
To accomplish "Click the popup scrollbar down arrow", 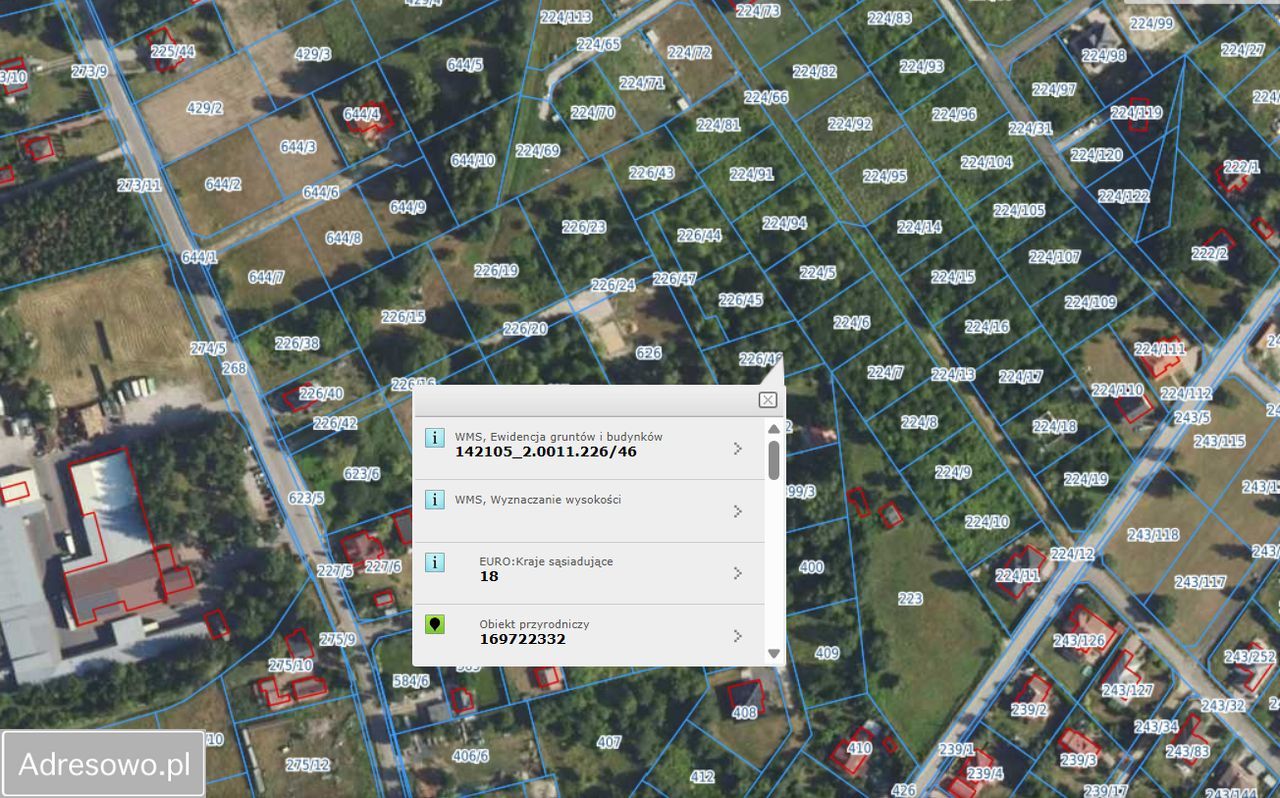I will pyautogui.click(x=773, y=654).
